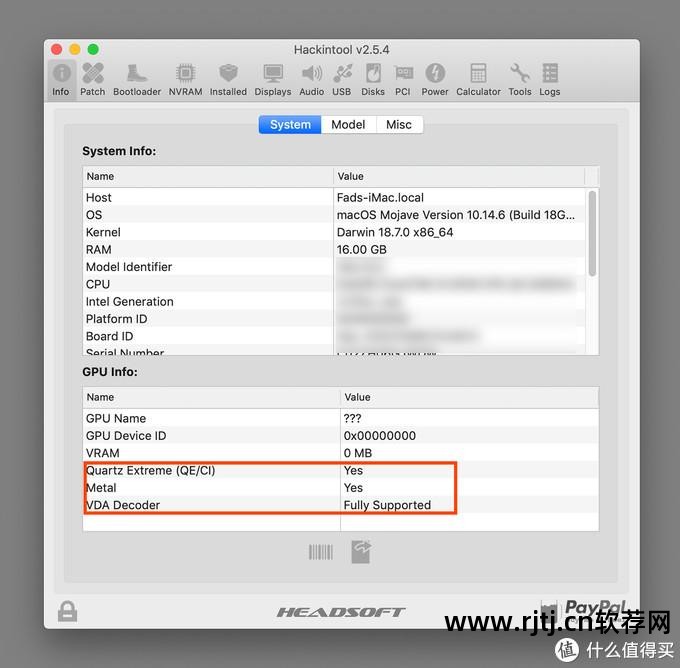This screenshot has width=680, height=668.
Task: Click the 16.00 GB value
Action: click(x=362, y=250)
